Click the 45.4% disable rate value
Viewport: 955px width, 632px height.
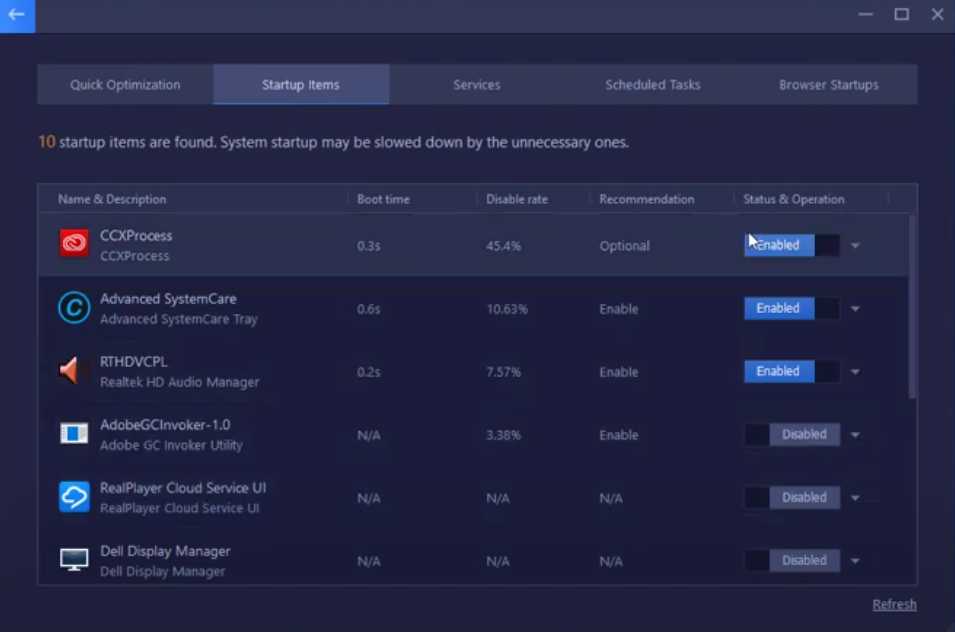(x=503, y=246)
